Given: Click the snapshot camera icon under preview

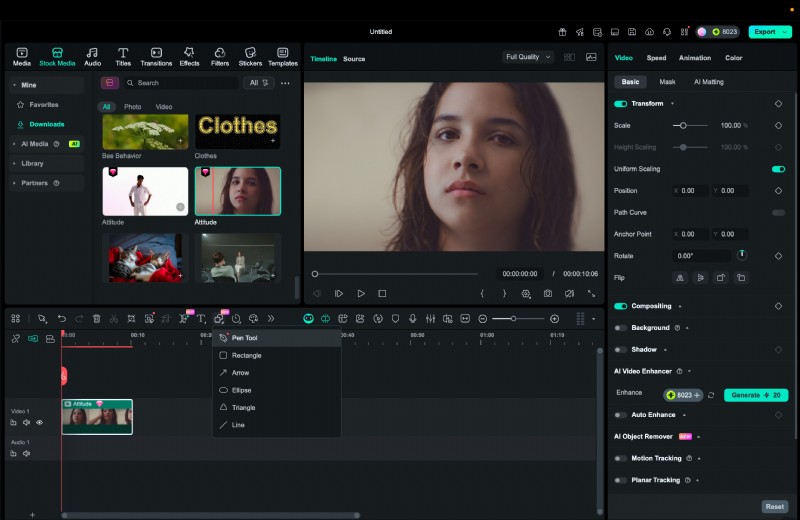Looking at the screenshot, I should pos(548,294).
